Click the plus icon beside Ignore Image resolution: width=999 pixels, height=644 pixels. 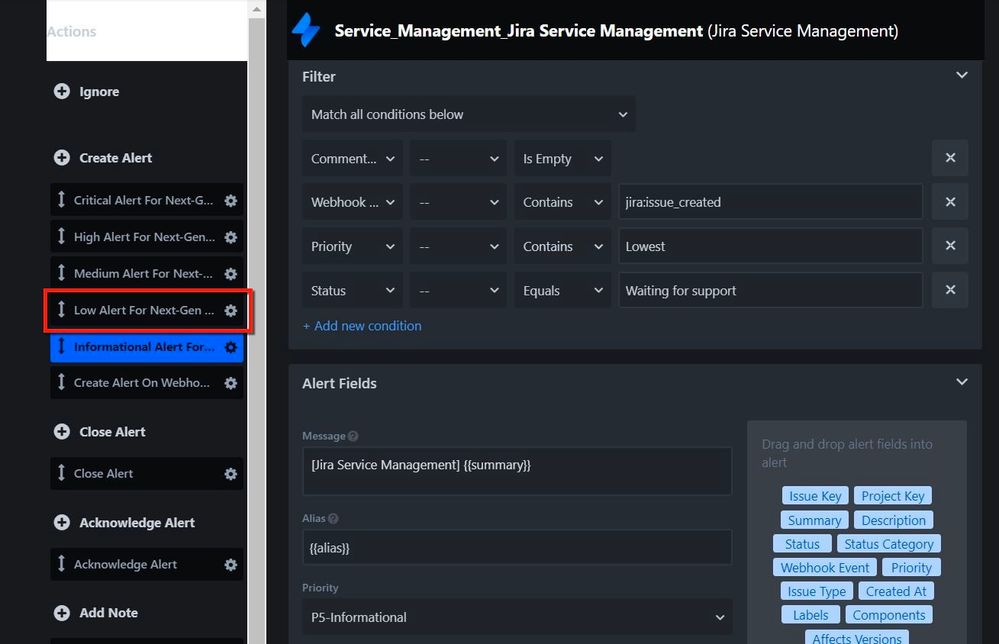[x=62, y=91]
